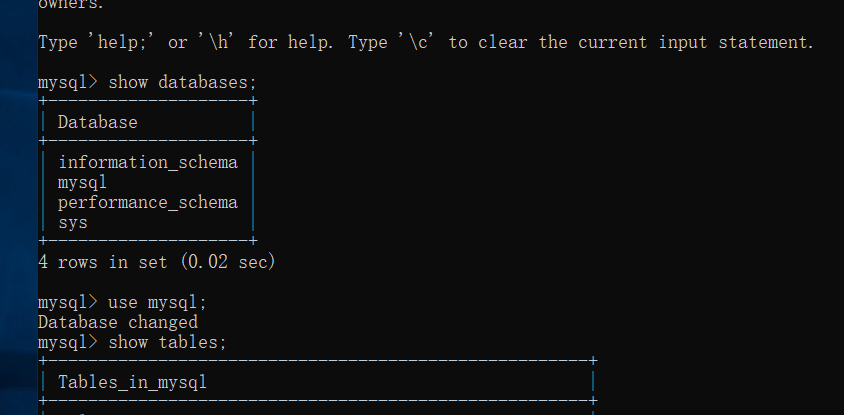Click the "Database changed" message
The height and width of the screenshot is (415, 844).
(x=117, y=322)
